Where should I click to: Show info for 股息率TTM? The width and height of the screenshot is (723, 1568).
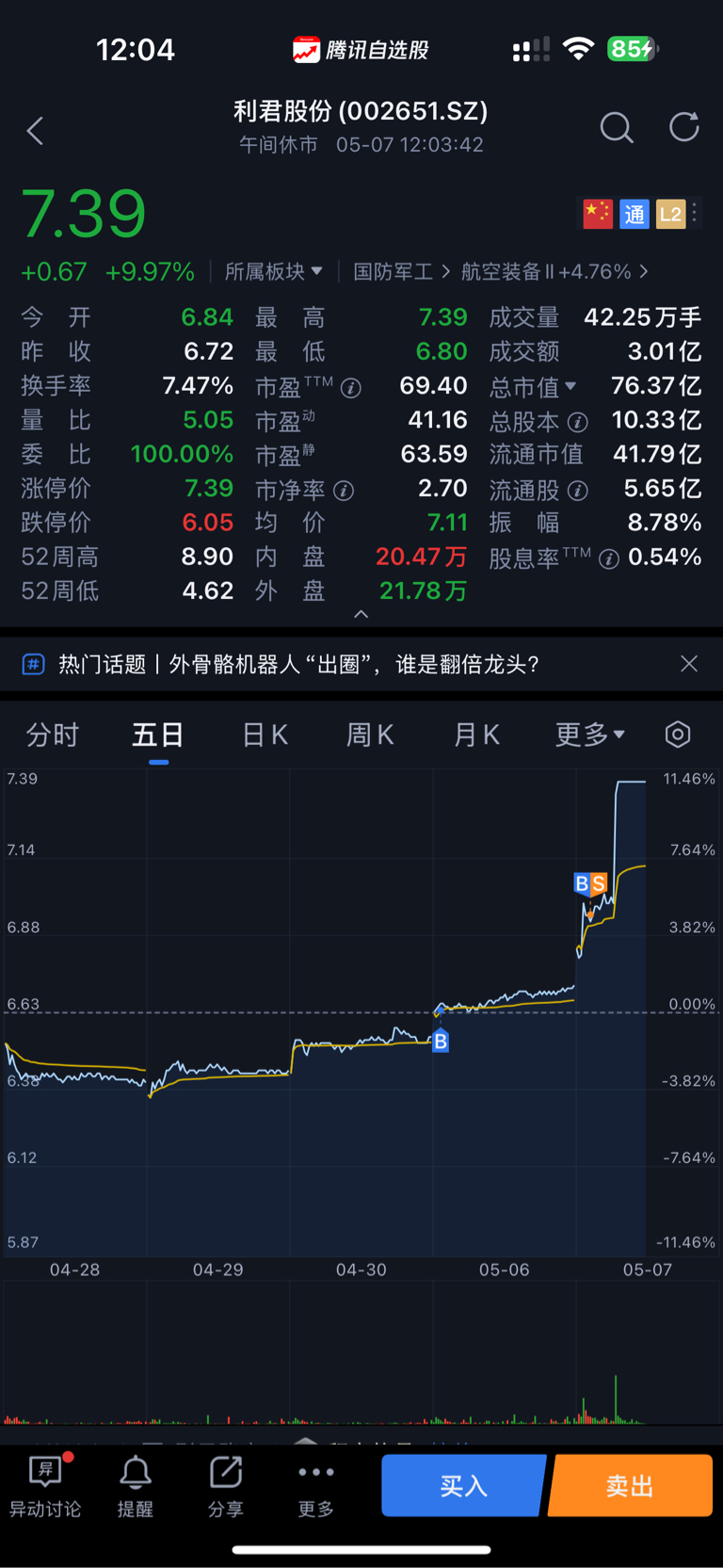[x=609, y=559]
